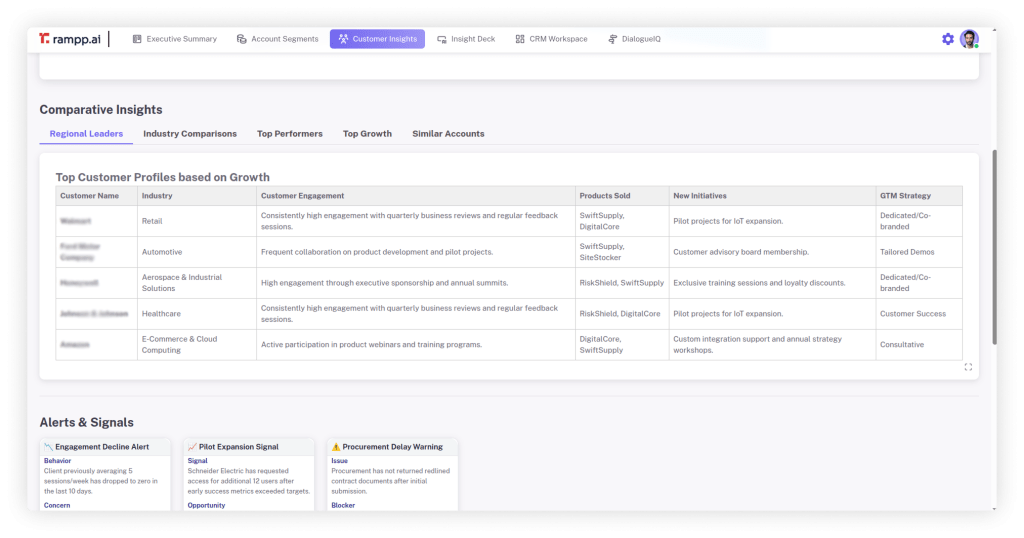Go to Account Segments
1024x538 pixels.
[277, 39]
